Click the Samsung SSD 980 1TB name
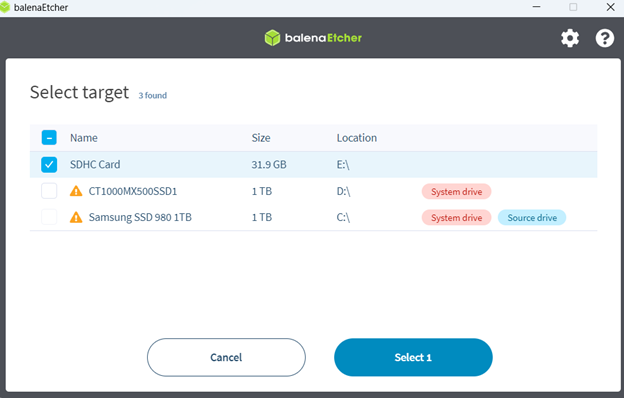 (x=140, y=217)
